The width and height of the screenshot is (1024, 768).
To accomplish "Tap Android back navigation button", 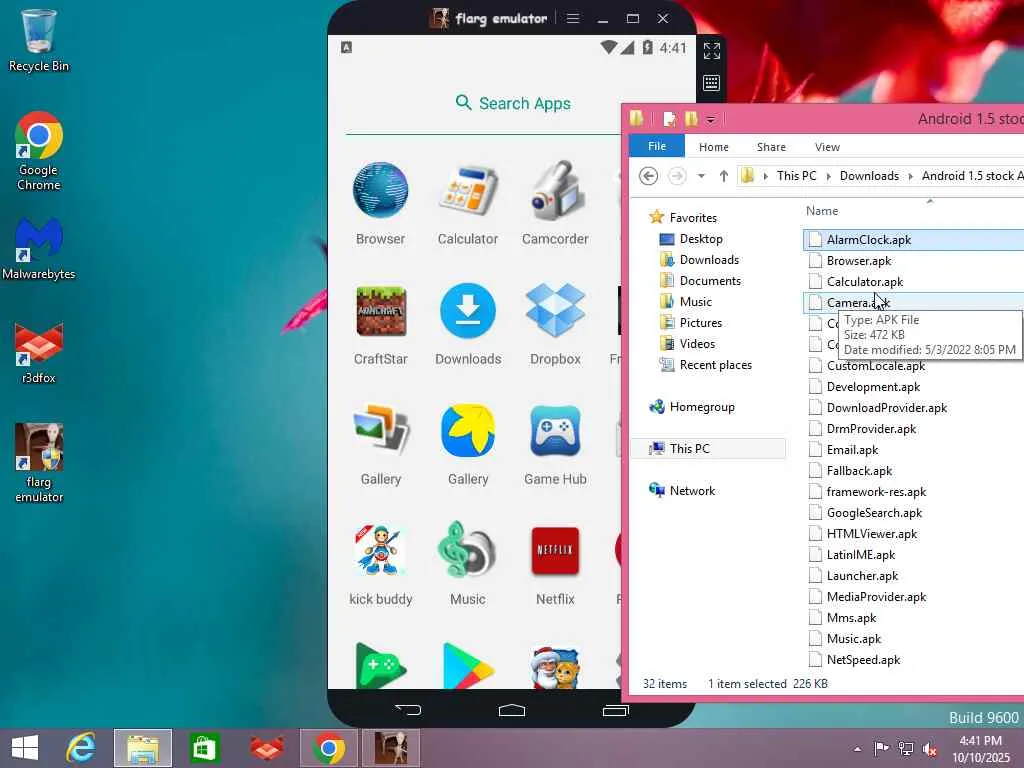I will click(x=409, y=710).
